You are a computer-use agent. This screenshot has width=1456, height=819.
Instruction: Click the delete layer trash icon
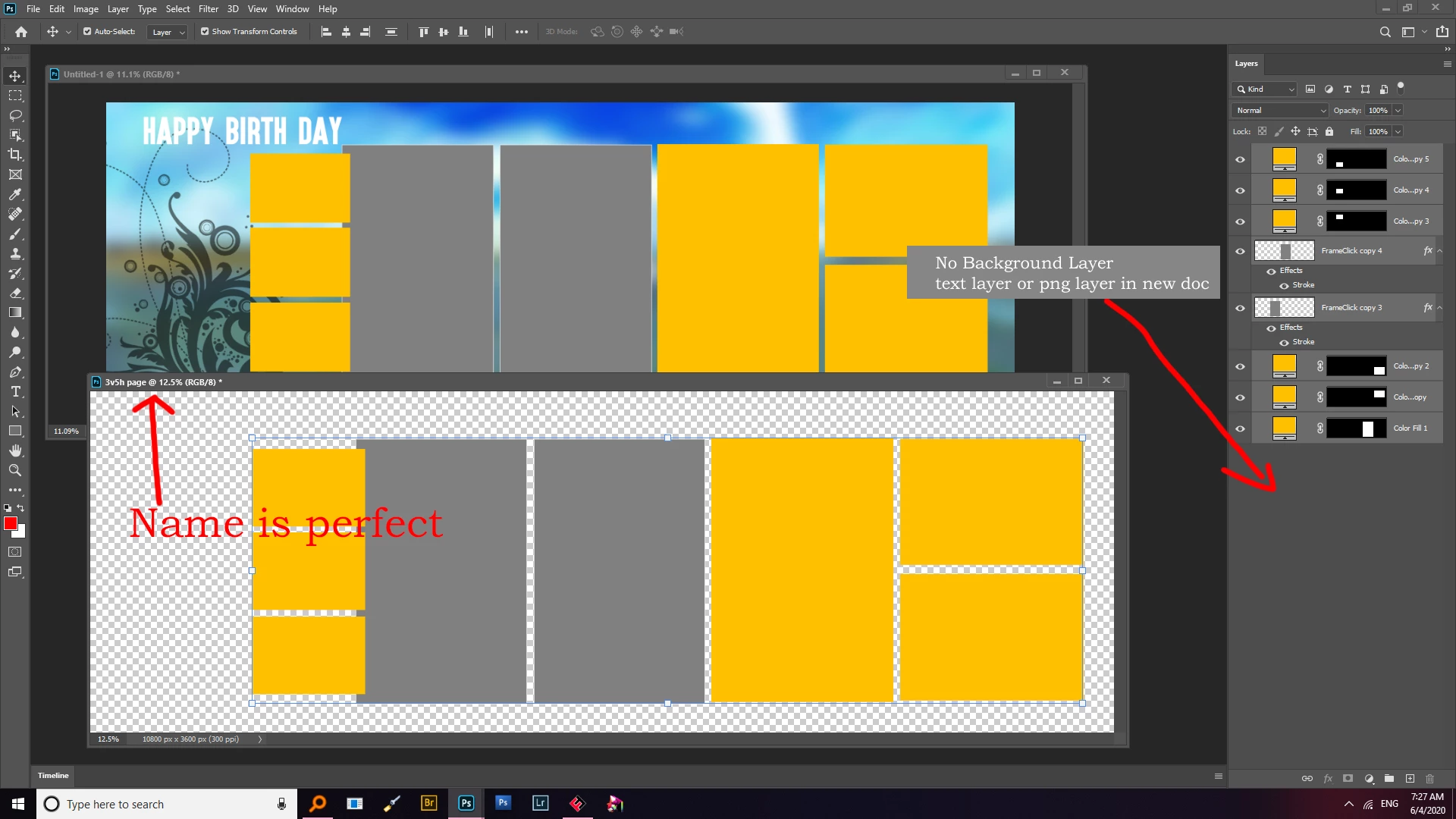click(1429, 778)
